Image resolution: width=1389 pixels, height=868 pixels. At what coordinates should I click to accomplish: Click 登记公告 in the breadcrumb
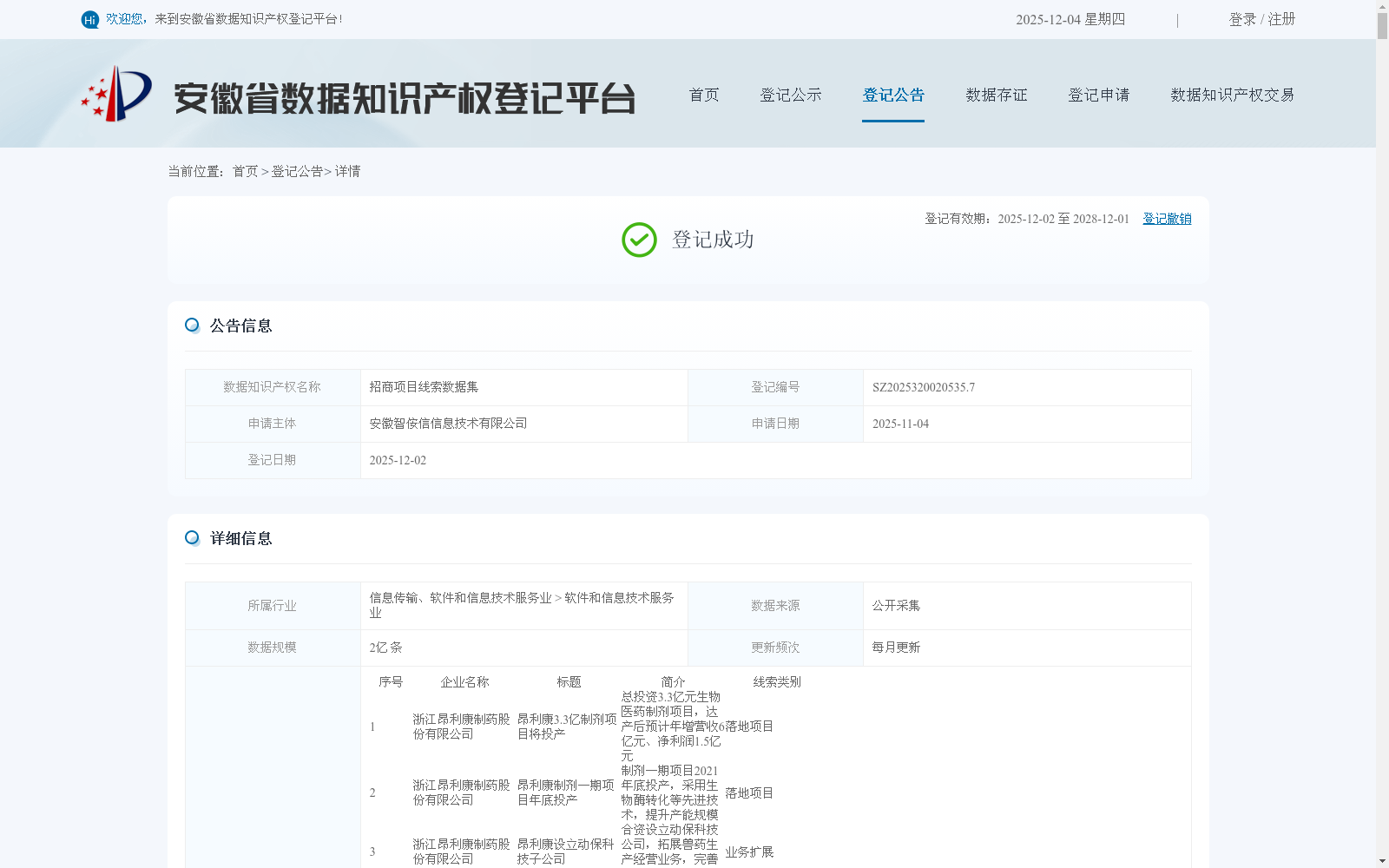coord(297,172)
